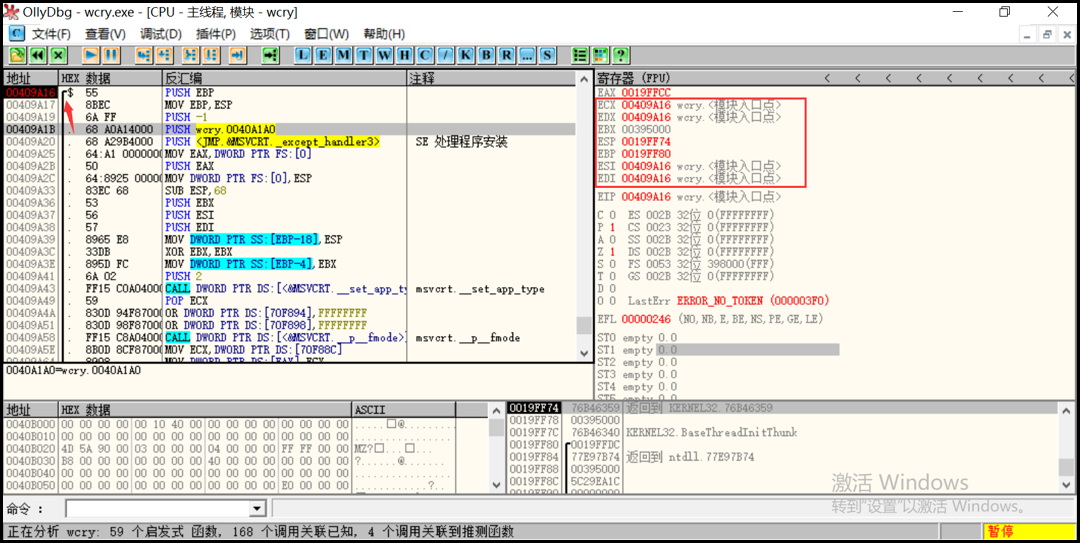
Task: Run the program with the play icon
Action: click(x=91, y=54)
